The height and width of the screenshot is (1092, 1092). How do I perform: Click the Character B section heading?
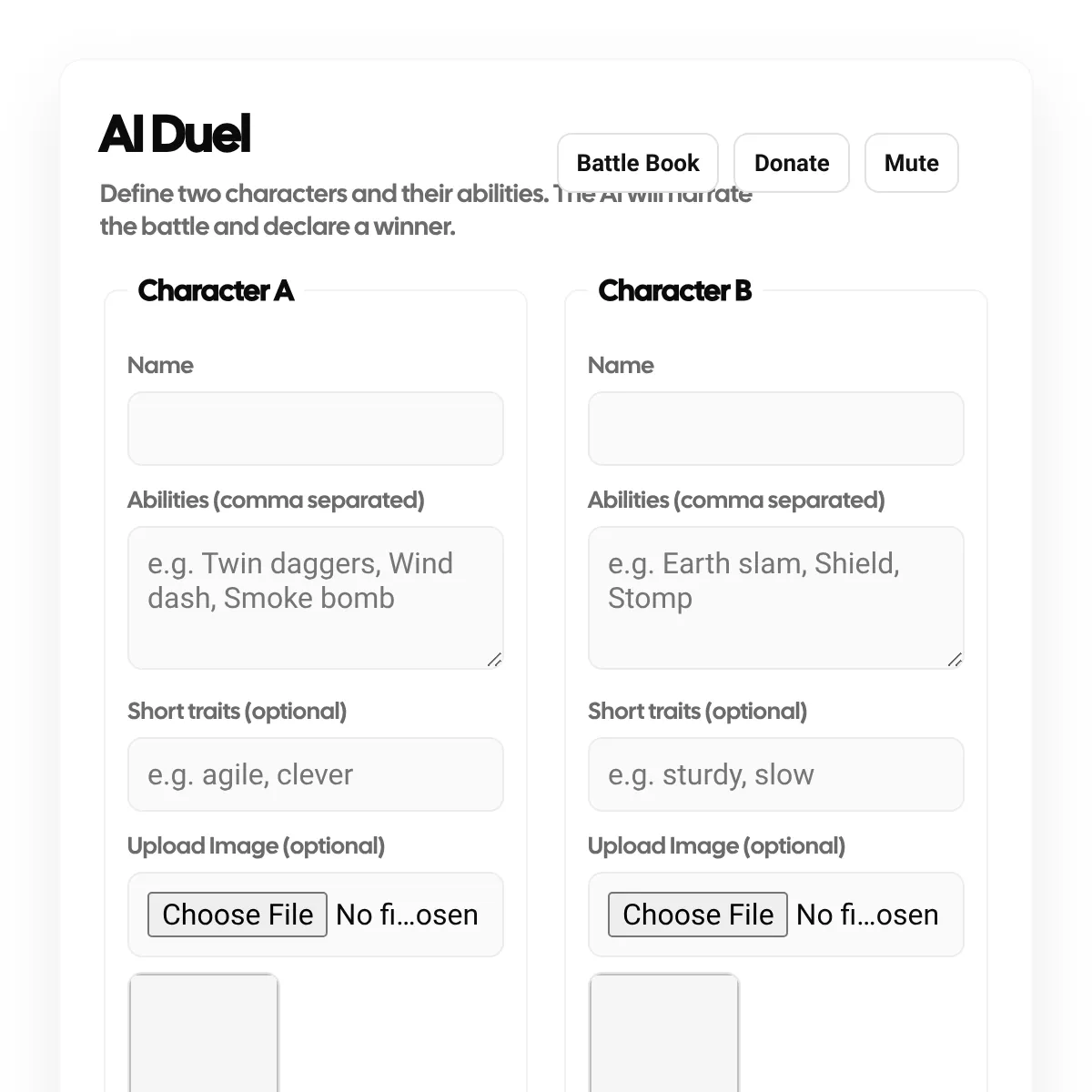tap(675, 290)
